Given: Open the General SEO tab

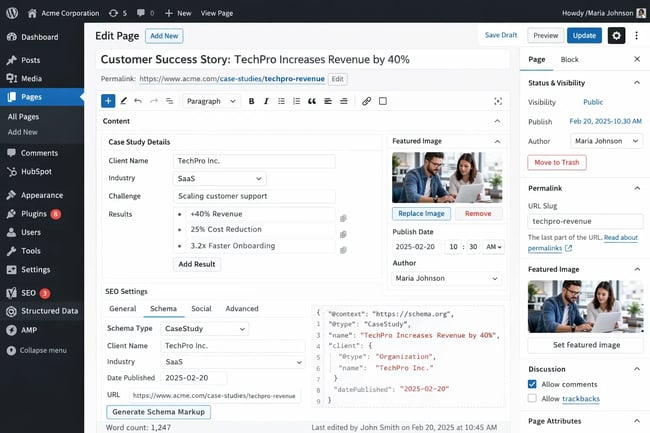Looking at the screenshot, I should tap(123, 309).
